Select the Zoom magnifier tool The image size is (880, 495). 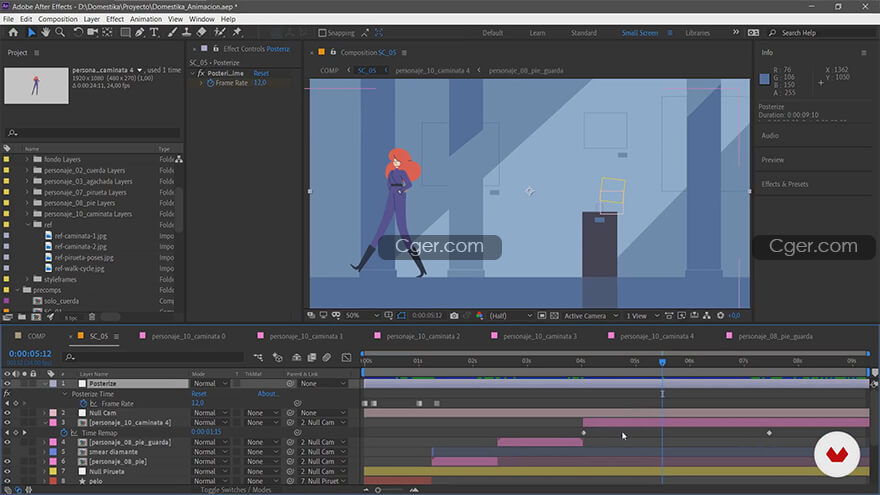click(60, 32)
